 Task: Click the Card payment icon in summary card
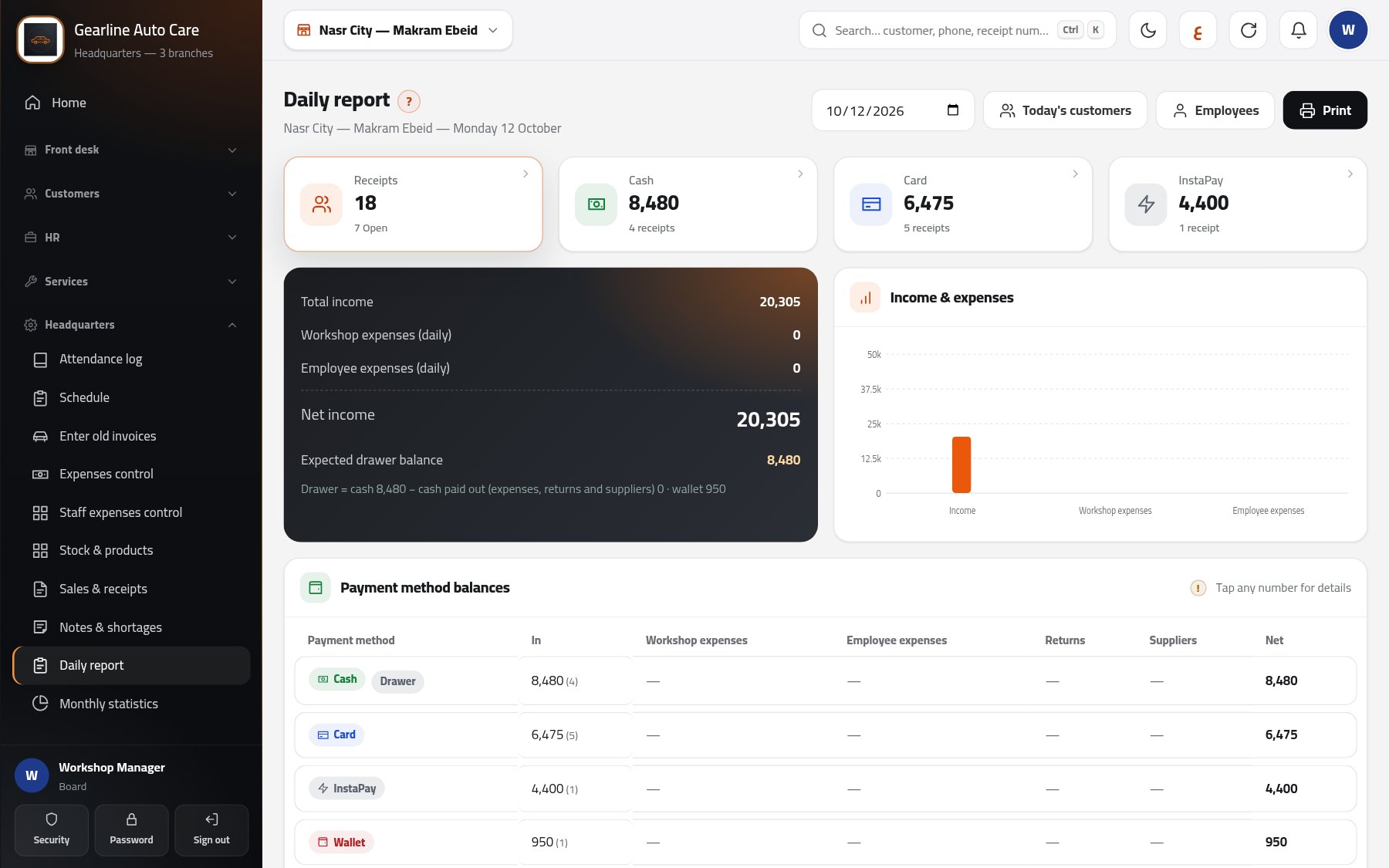click(x=870, y=204)
